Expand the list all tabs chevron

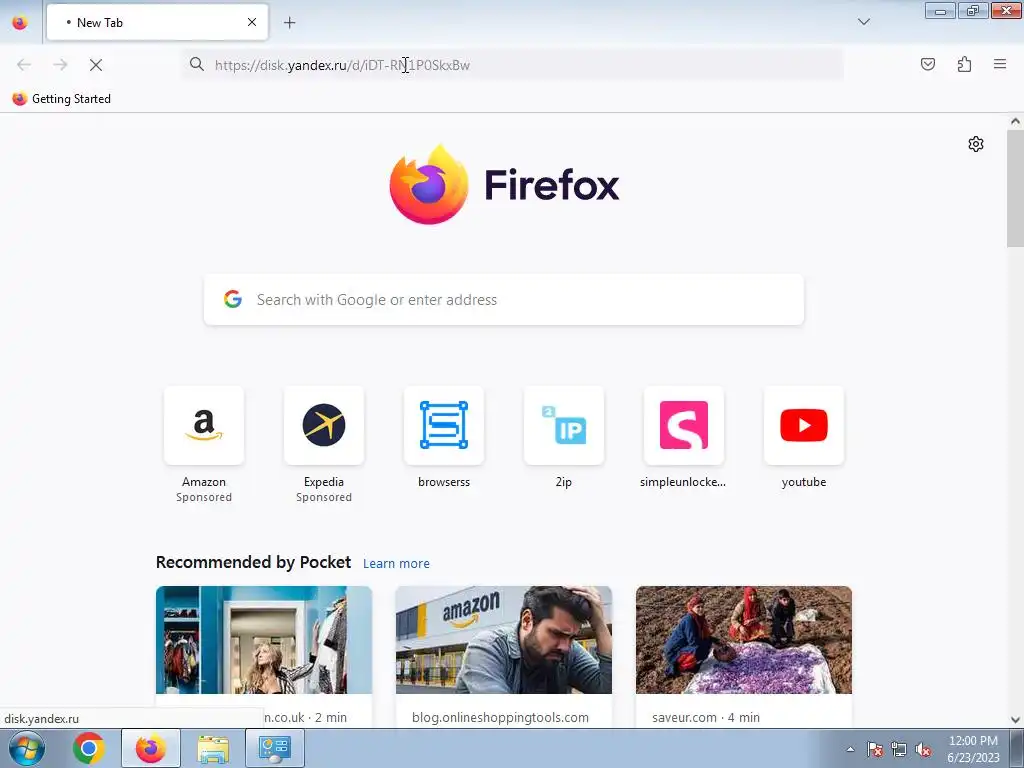pyautogui.click(x=863, y=22)
